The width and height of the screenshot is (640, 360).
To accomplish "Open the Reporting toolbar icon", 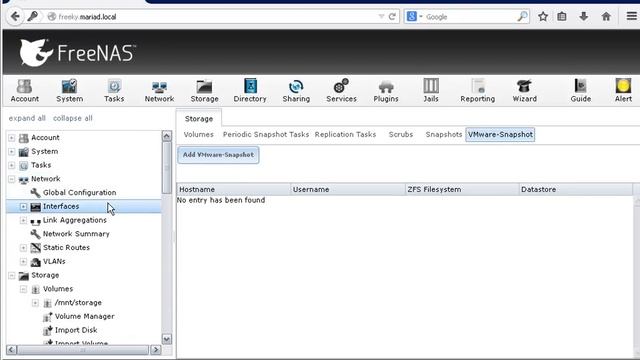I will pos(478,90).
